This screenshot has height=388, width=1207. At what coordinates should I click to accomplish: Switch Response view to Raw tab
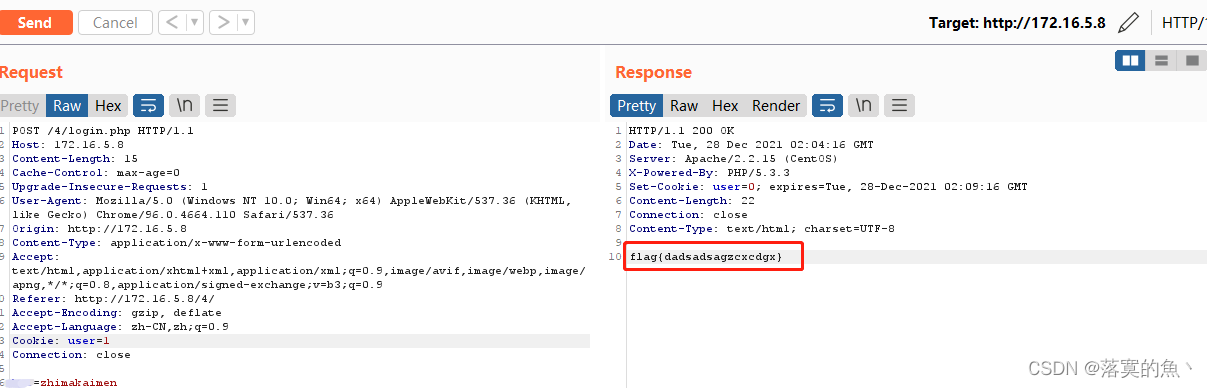coord(684,105)
